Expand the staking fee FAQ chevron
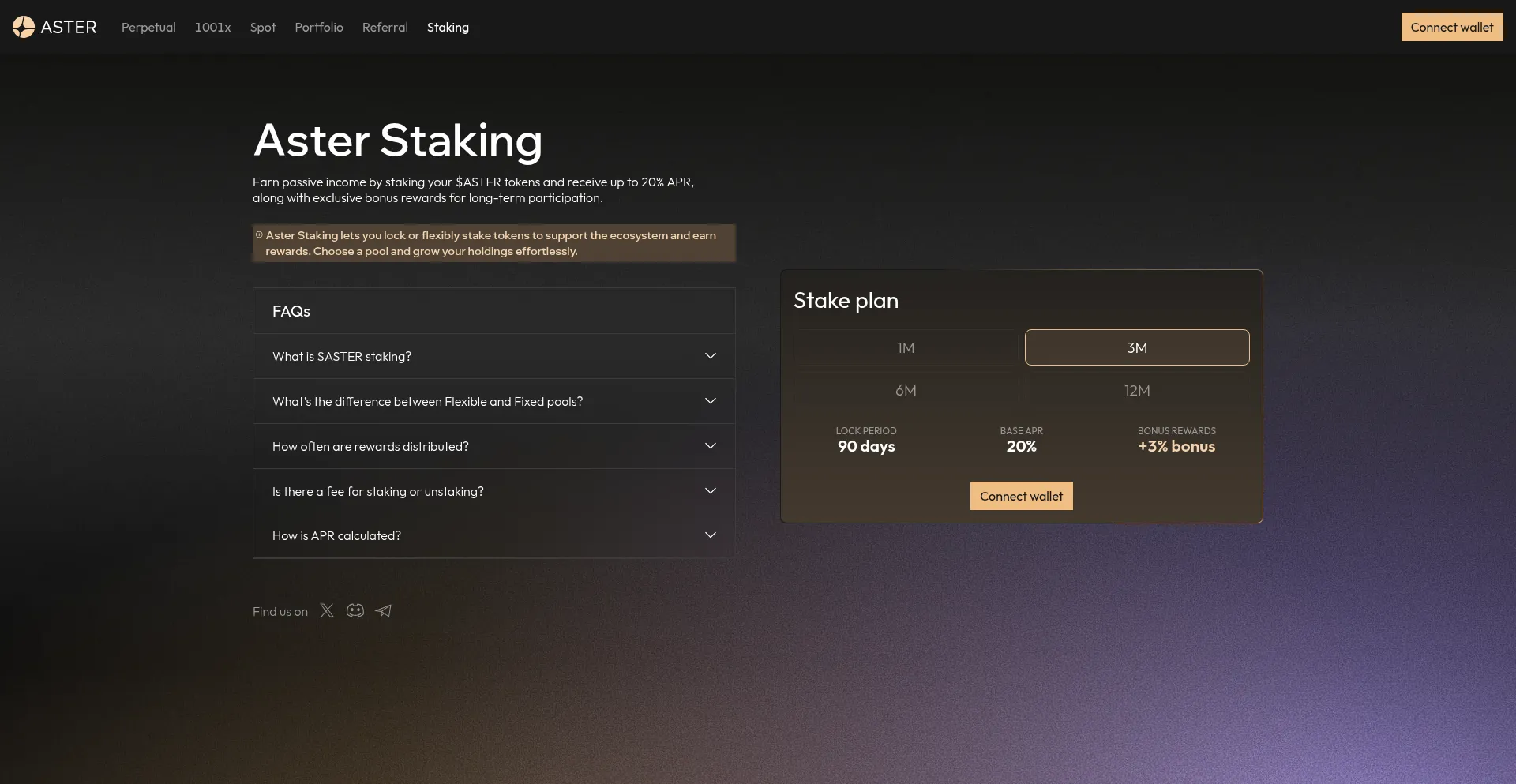The height and width of the screenshot is (784, 1516). [711, 491]
